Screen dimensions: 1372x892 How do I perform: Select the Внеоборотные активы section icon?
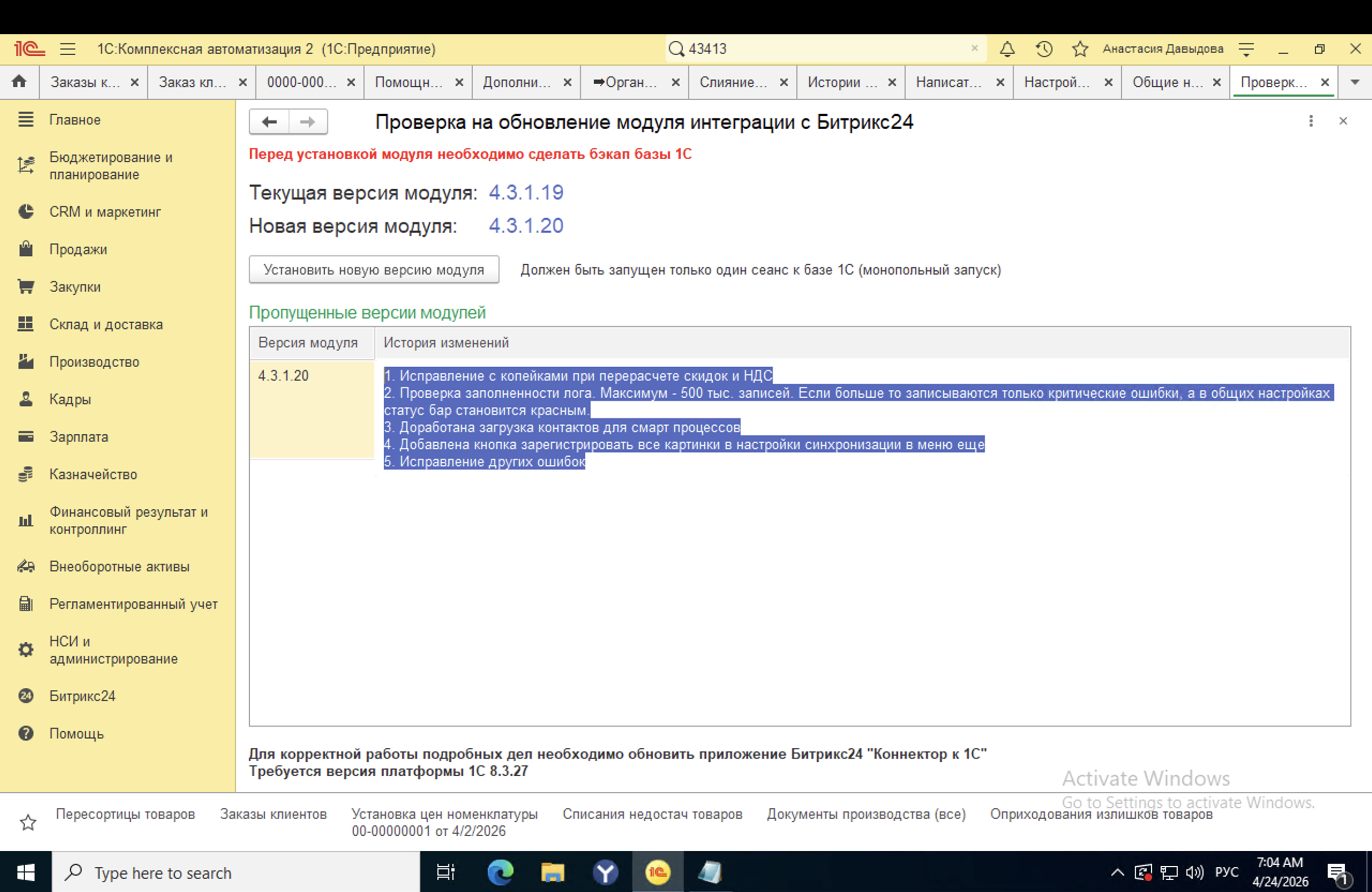pos(26,566)
